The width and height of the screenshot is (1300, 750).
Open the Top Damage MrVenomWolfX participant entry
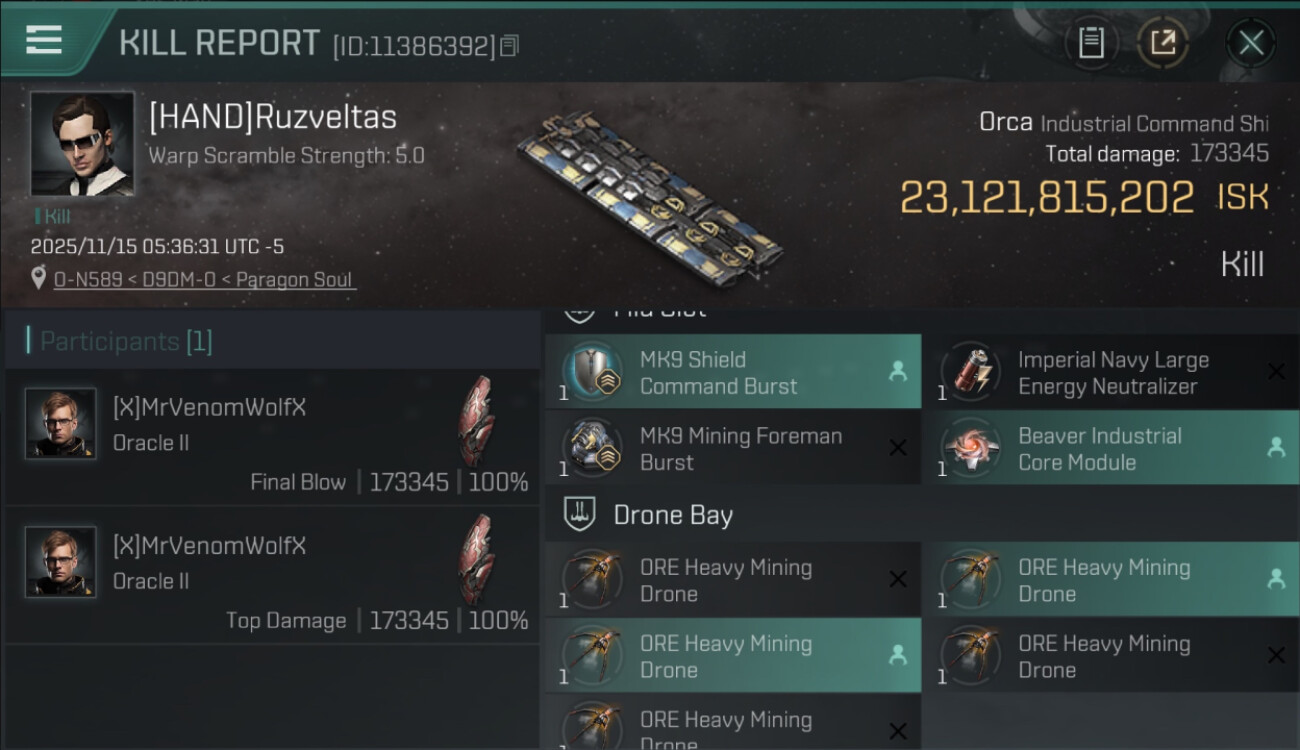272,575
